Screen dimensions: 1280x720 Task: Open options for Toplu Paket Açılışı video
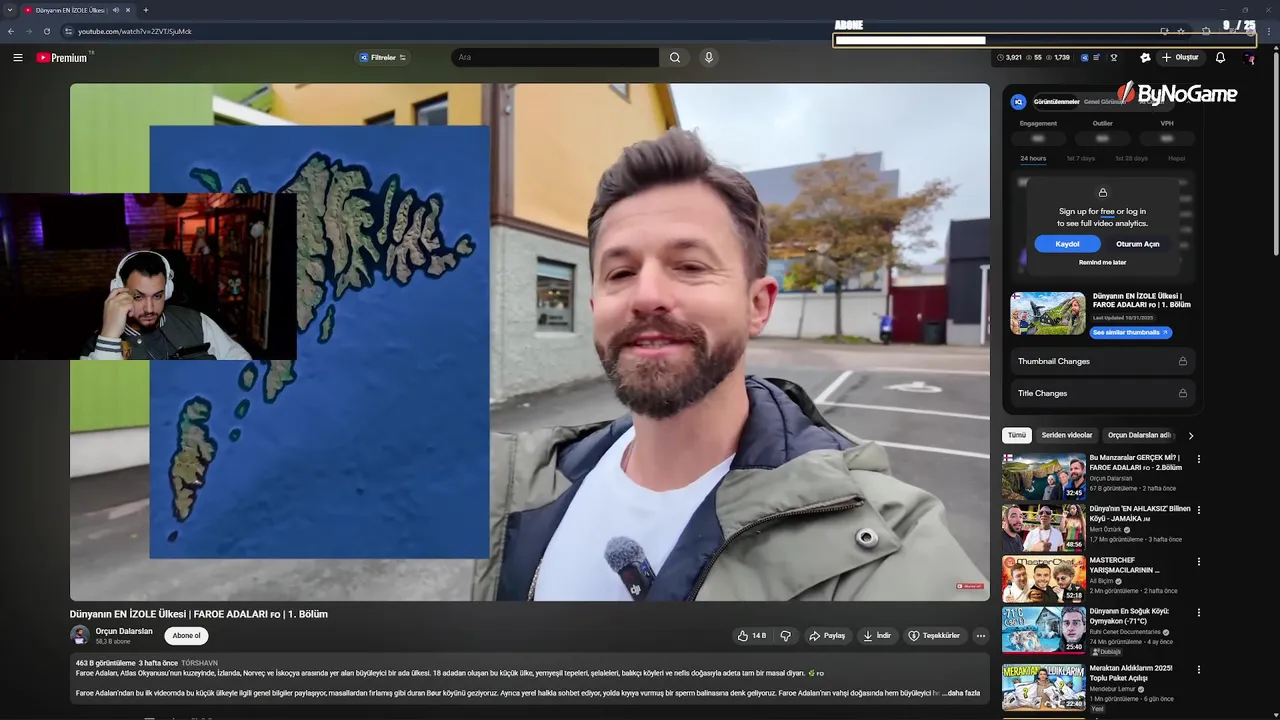(x=1198, y=669)
